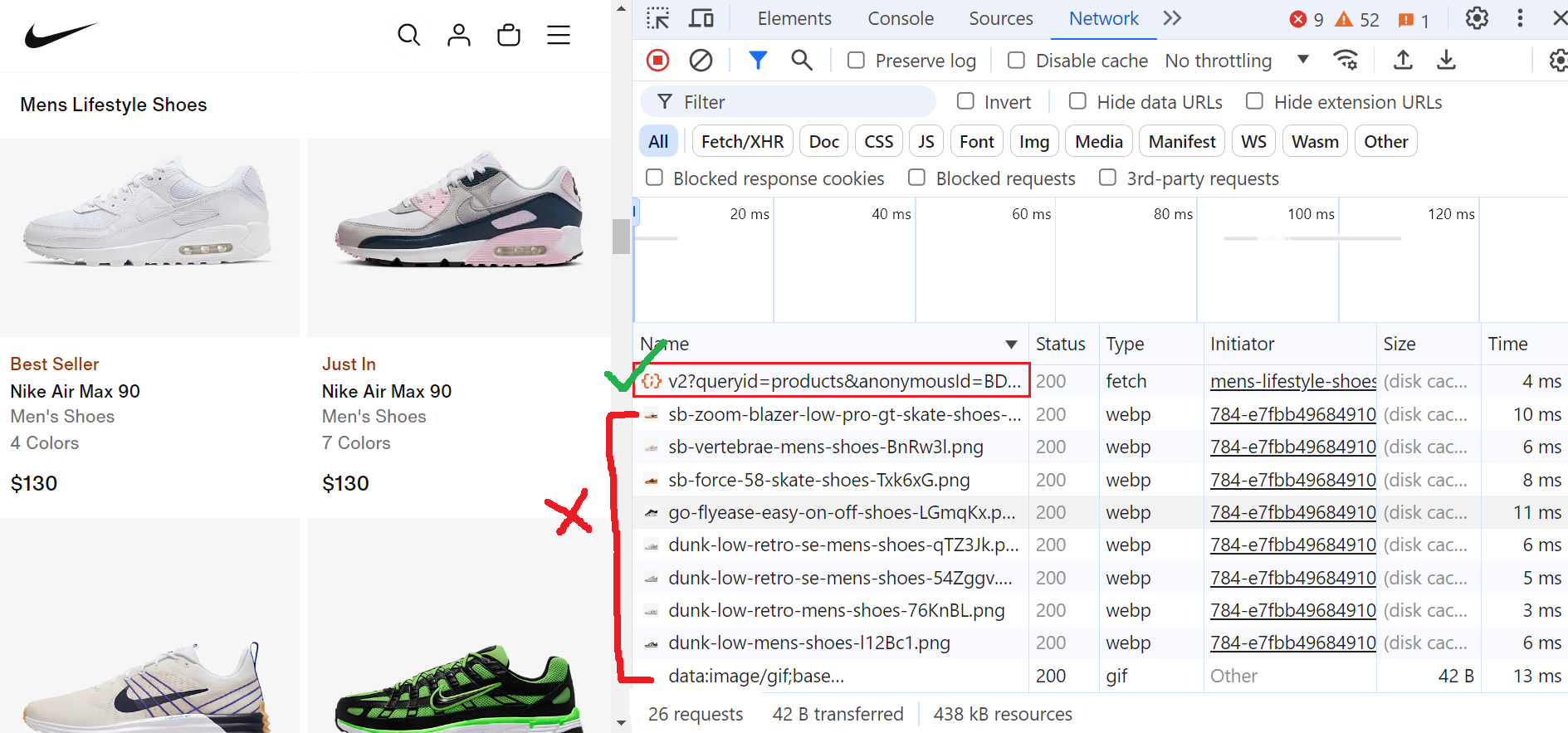Show more DevTools tabs chevron
The width and height of the screenshot is (1568, 733).
pos(1172,18)
